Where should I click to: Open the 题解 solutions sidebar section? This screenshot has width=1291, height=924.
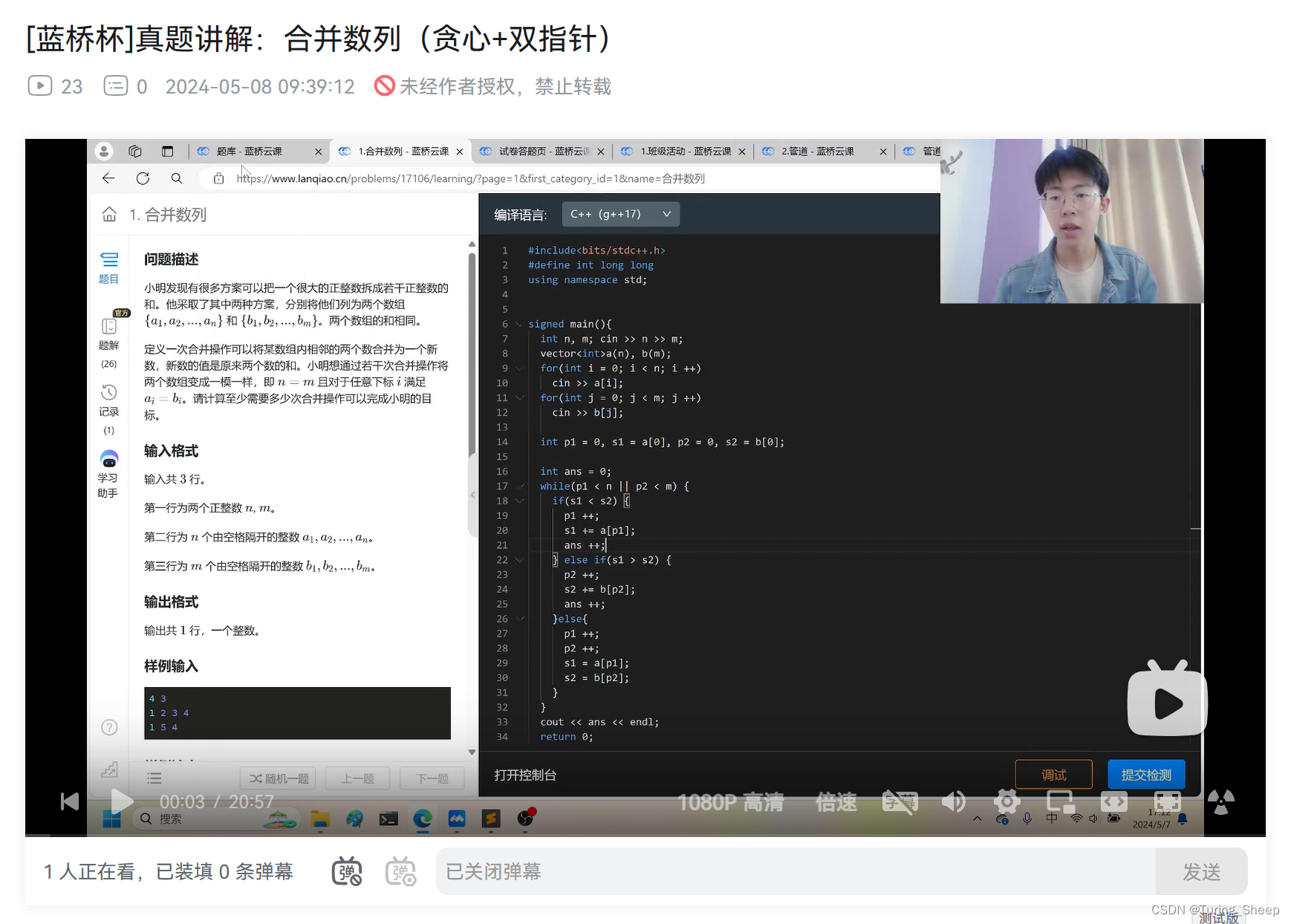109,343
